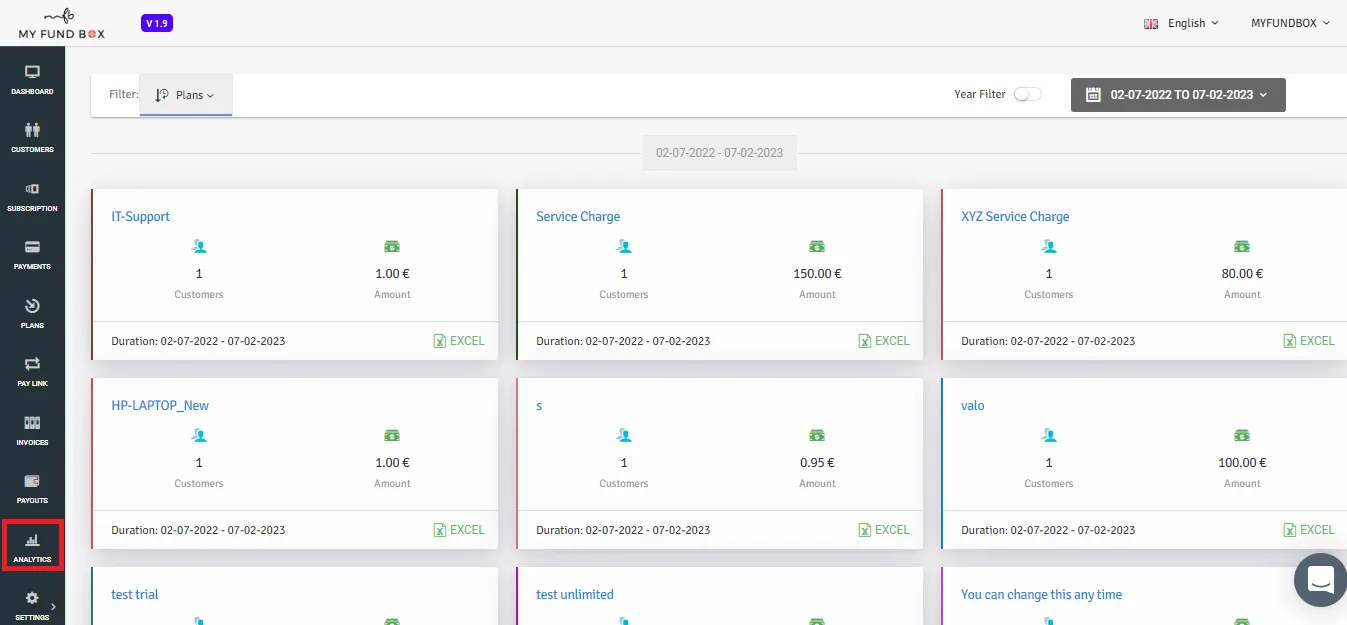Image resolution: width=1347 pixels, height=625 pixels.
Task: Download Excel for the valo plan
Action: click(x=1309, y=530)
